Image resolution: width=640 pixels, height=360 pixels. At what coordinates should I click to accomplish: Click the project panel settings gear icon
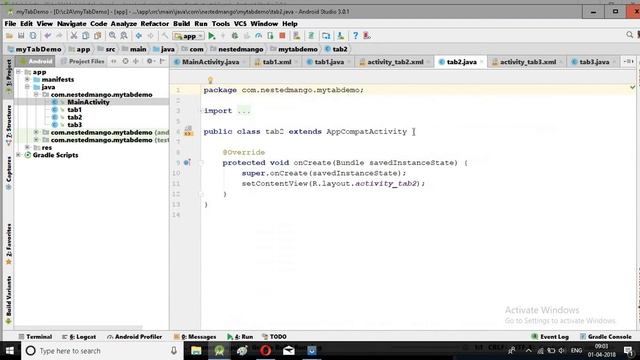[150, 61]
